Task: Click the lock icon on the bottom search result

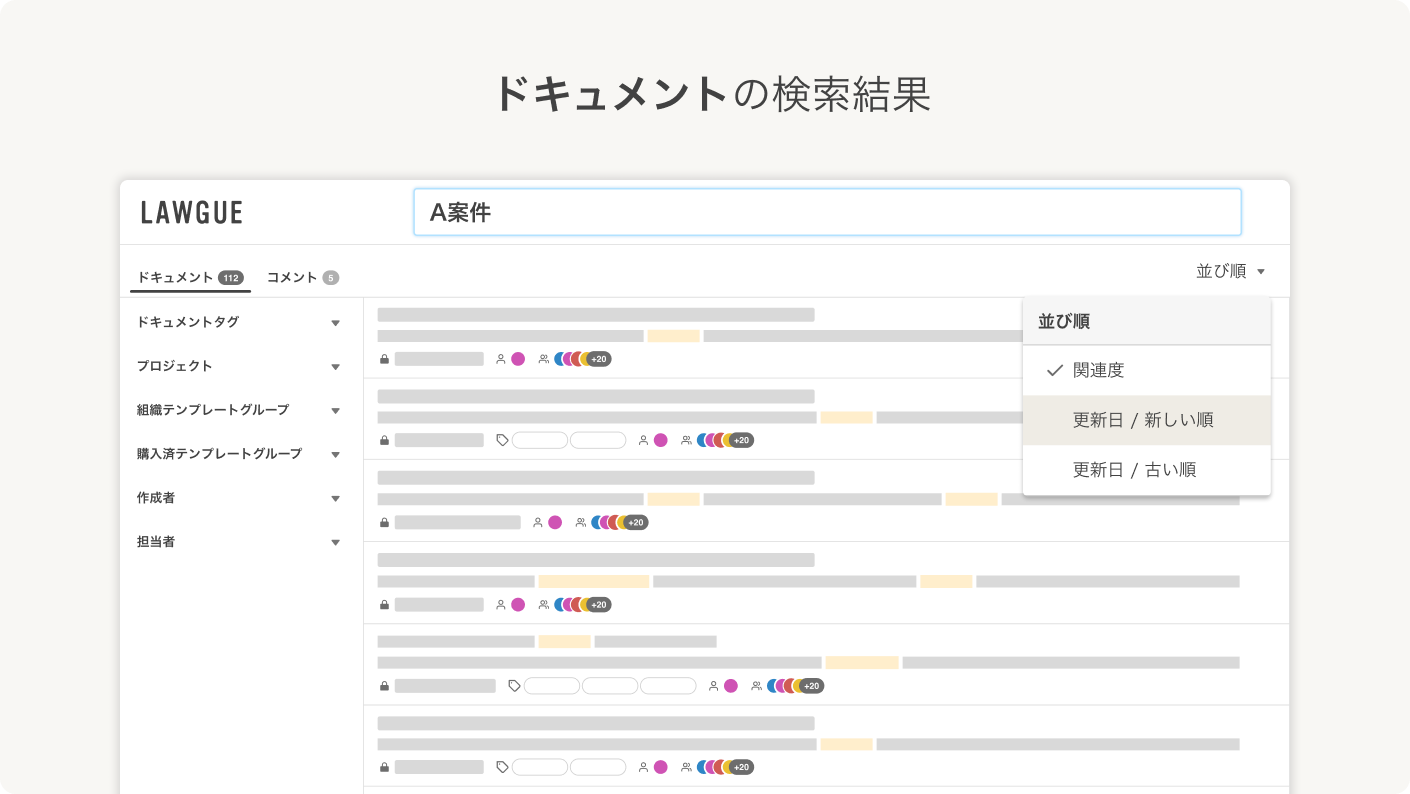Action: pyautogui.click(x=384, y=767)
